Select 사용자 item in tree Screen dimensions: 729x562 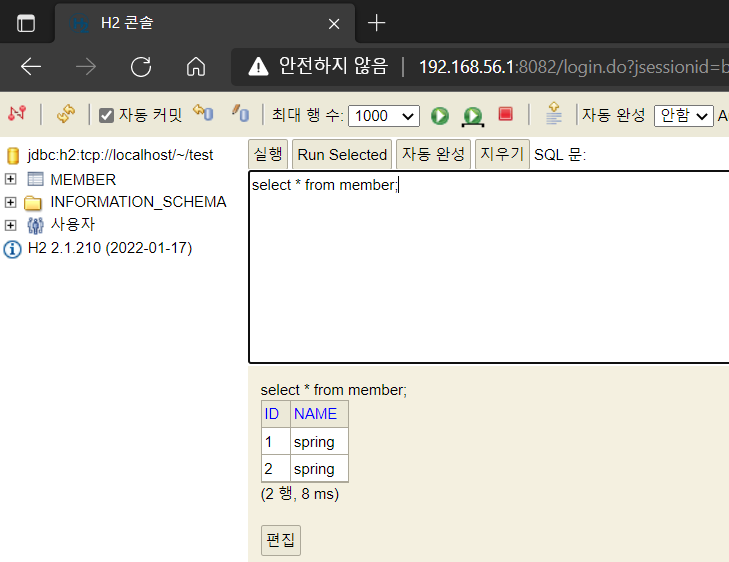click(x=73, y=225)
